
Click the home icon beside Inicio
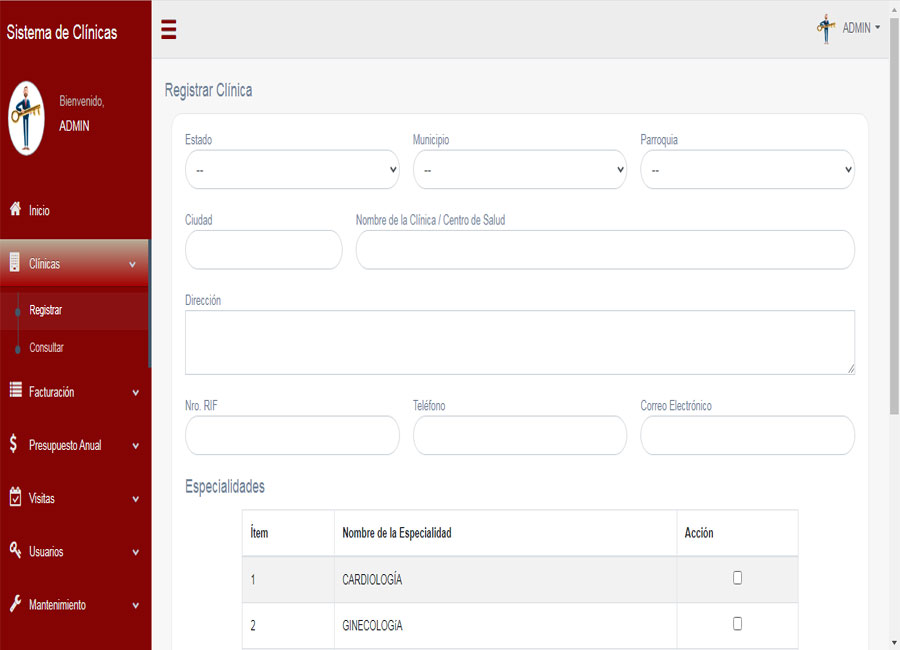[15, 210]
